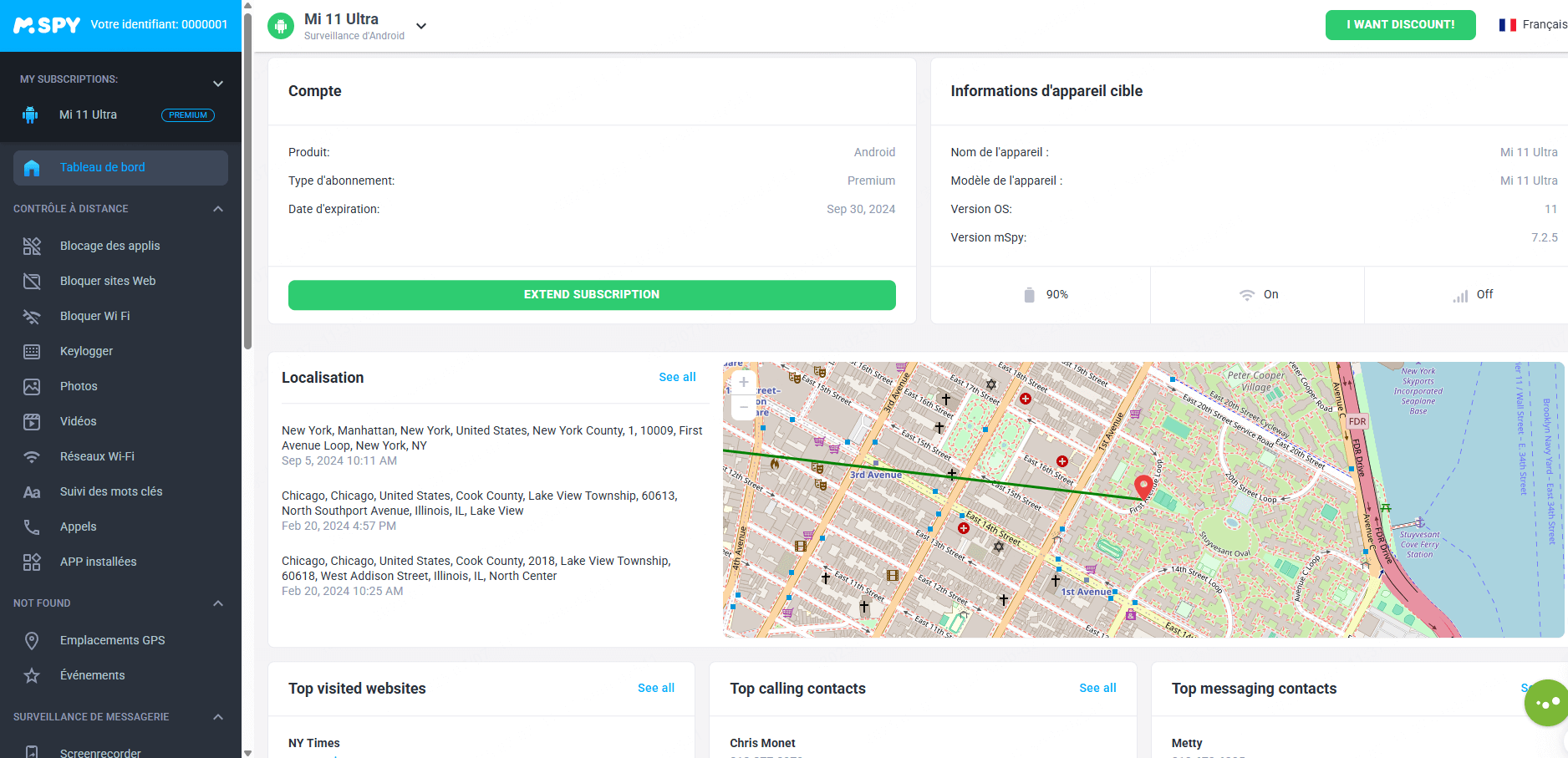Click the Événements star icon
The image size is (1568, 758).
coord(32,675)
